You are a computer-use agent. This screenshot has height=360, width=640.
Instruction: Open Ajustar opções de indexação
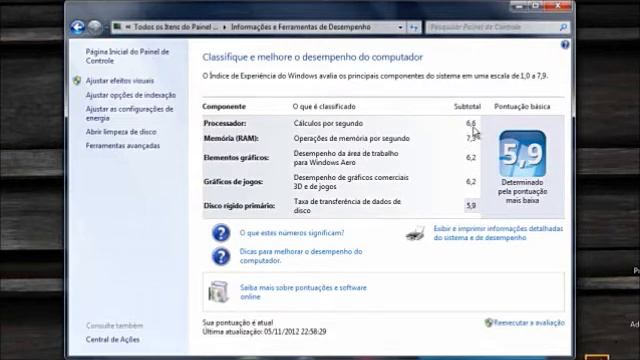131,95
